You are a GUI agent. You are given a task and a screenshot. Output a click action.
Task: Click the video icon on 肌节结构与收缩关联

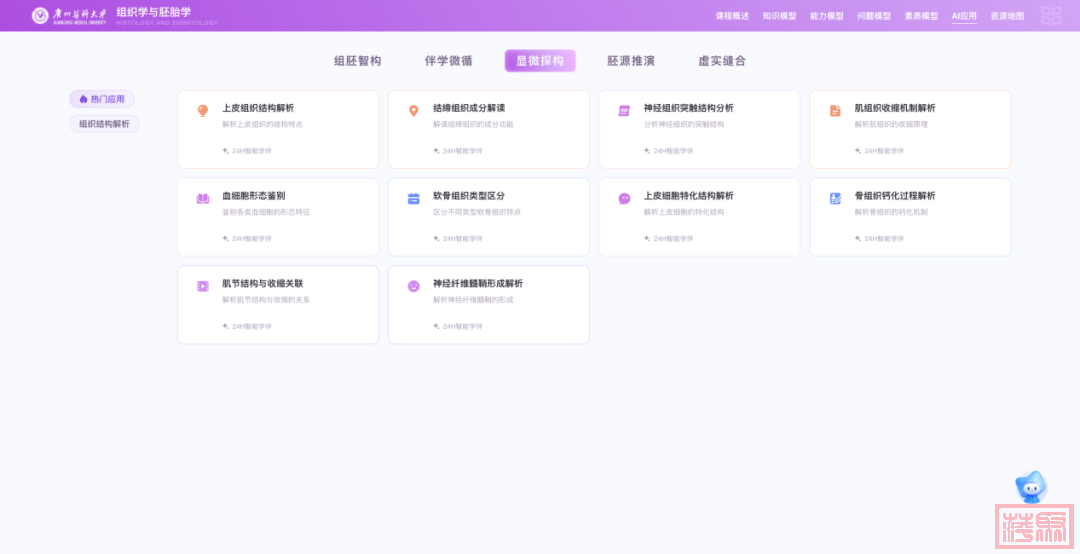(x=203, y=286)
